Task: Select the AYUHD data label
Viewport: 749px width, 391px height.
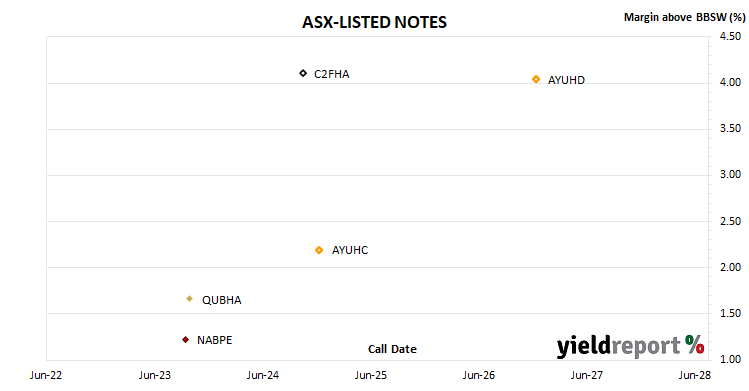Action: [566, 80]
